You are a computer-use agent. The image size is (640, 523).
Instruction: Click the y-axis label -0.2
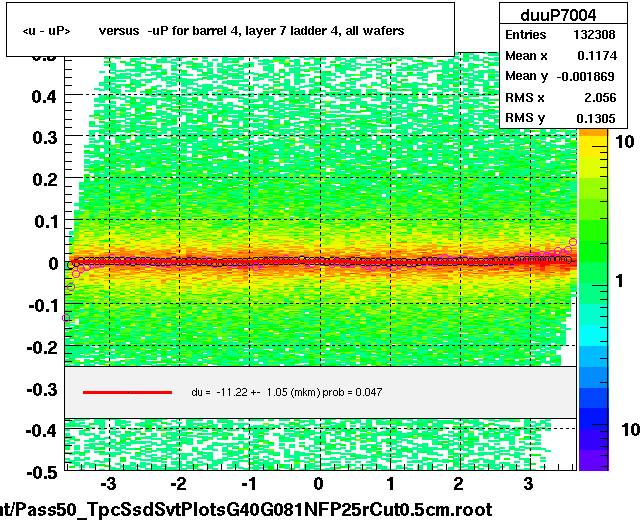(x=42, y=348)
